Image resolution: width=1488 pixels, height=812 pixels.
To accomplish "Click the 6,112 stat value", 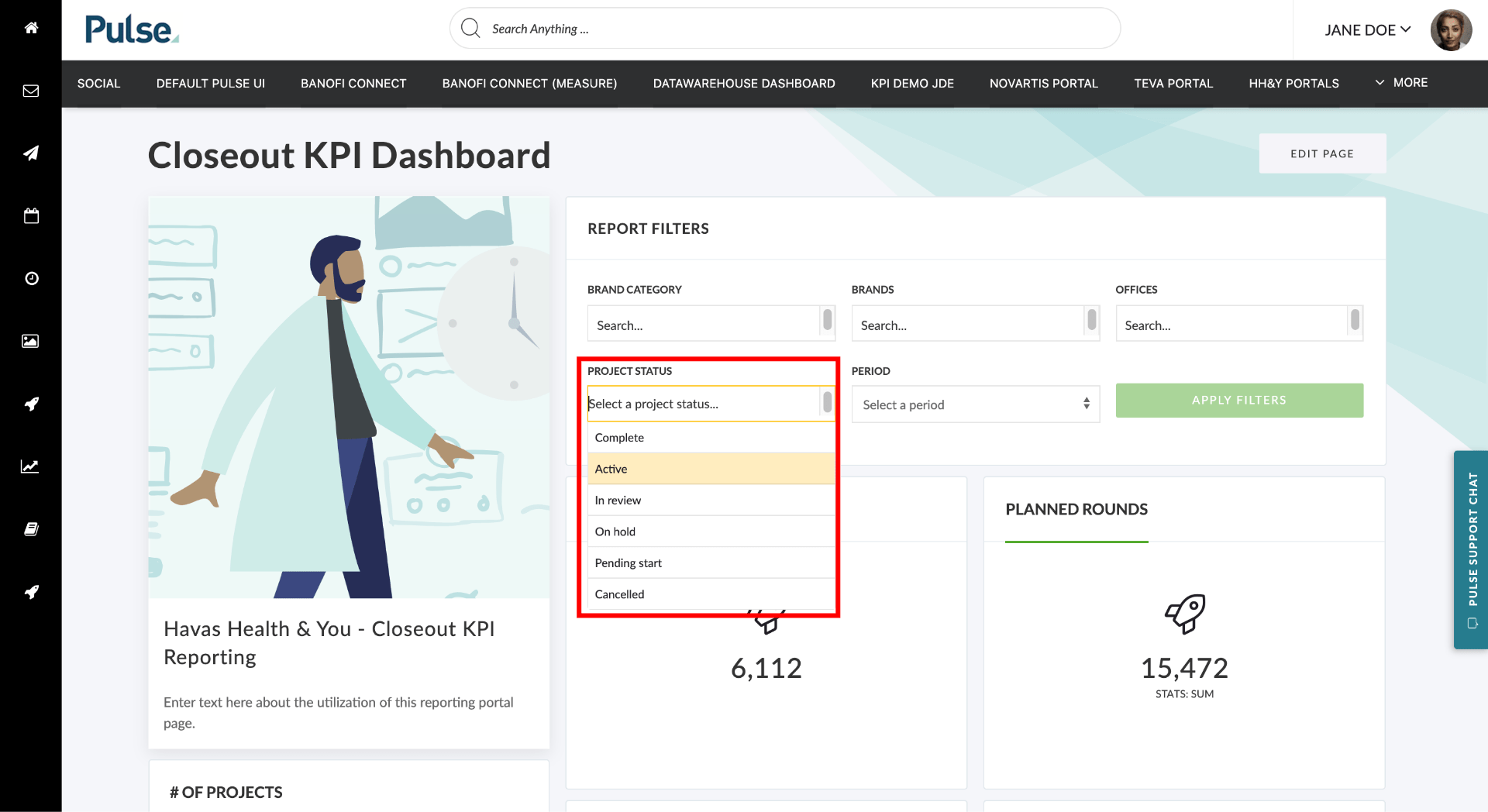I will tap(766, 668).
